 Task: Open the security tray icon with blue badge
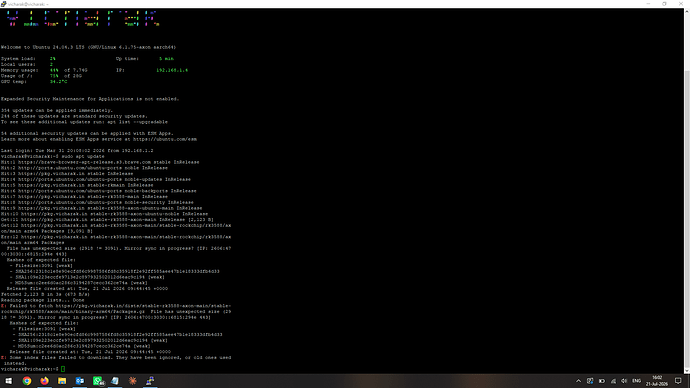click(x=590, y=381)
